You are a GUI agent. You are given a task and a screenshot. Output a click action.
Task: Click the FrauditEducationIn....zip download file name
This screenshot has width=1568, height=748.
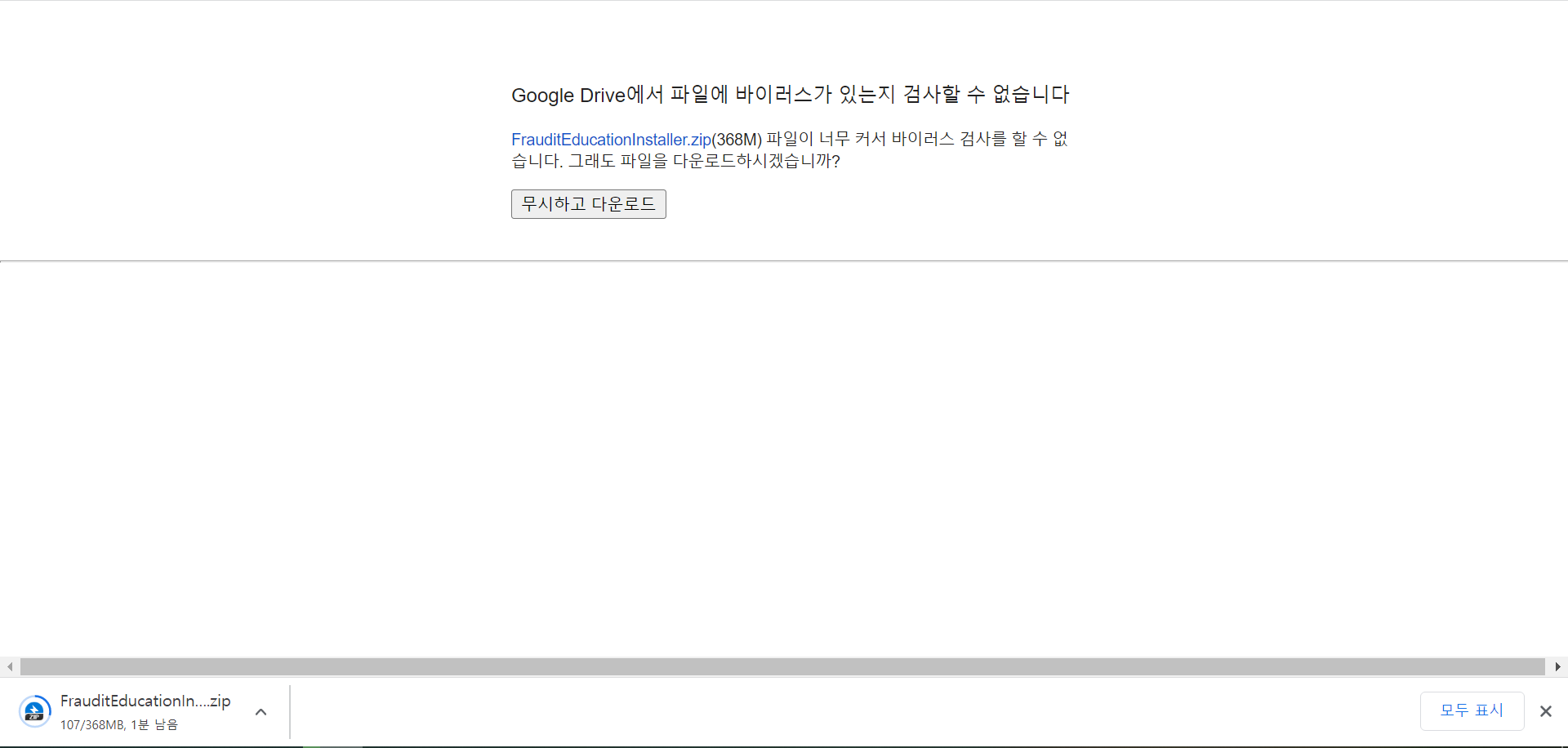(x=145, y=701)
